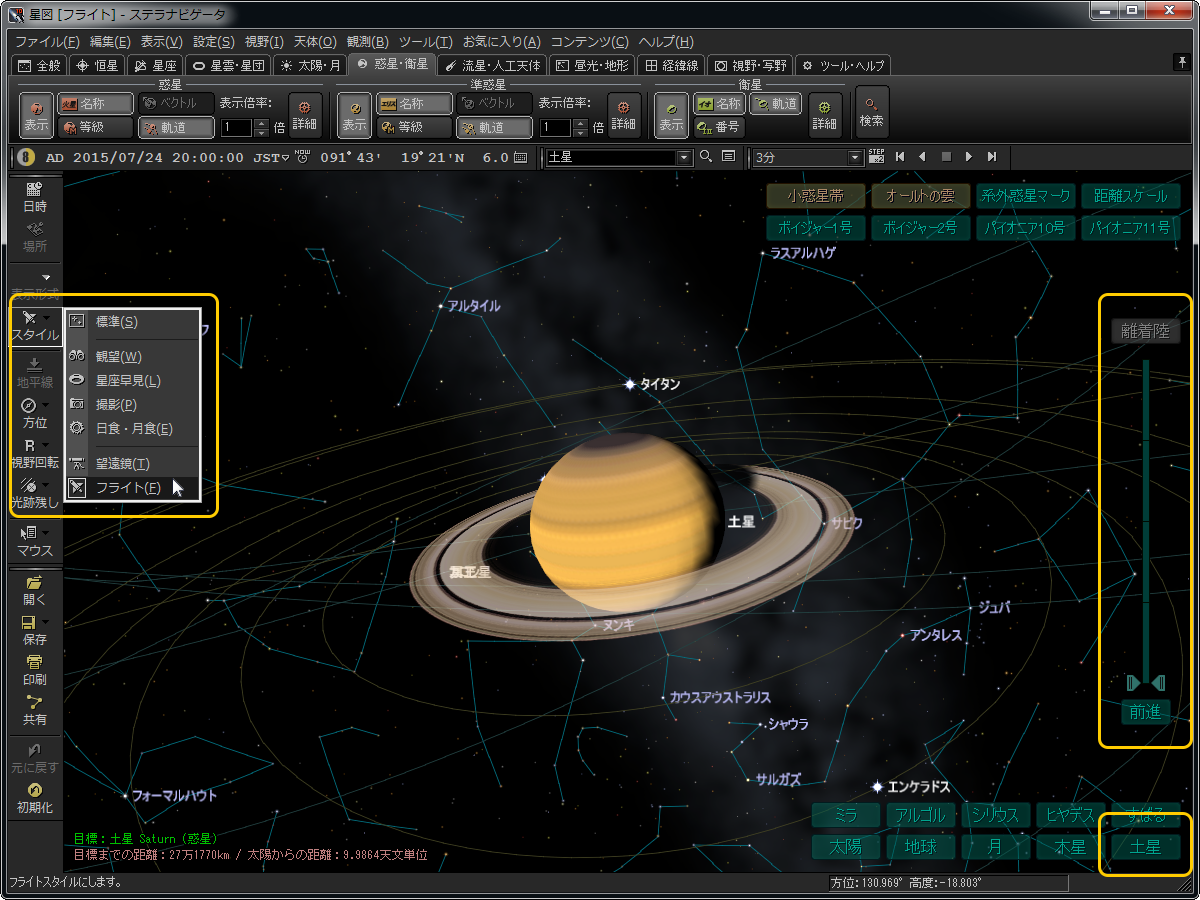Click the 前進 forward button
1200x900 pixels.
click(x=1146, y=712)
